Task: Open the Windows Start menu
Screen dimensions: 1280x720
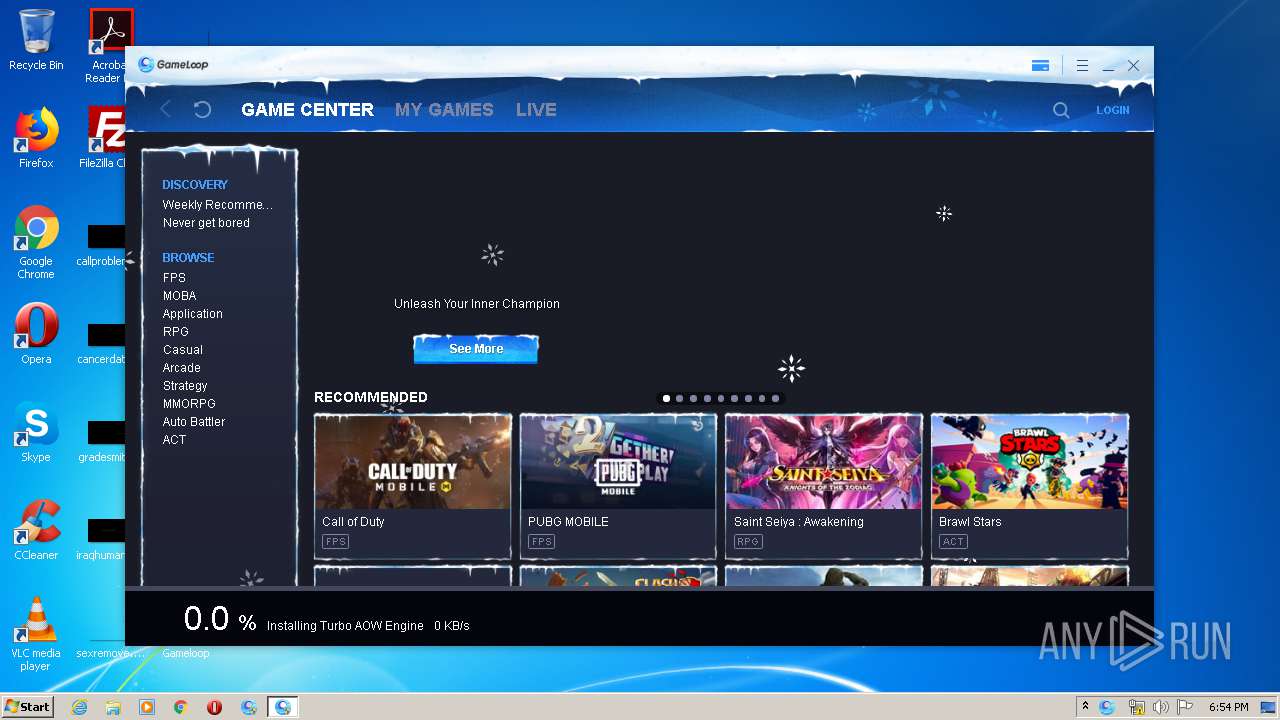Action: (x=28, y=707)
